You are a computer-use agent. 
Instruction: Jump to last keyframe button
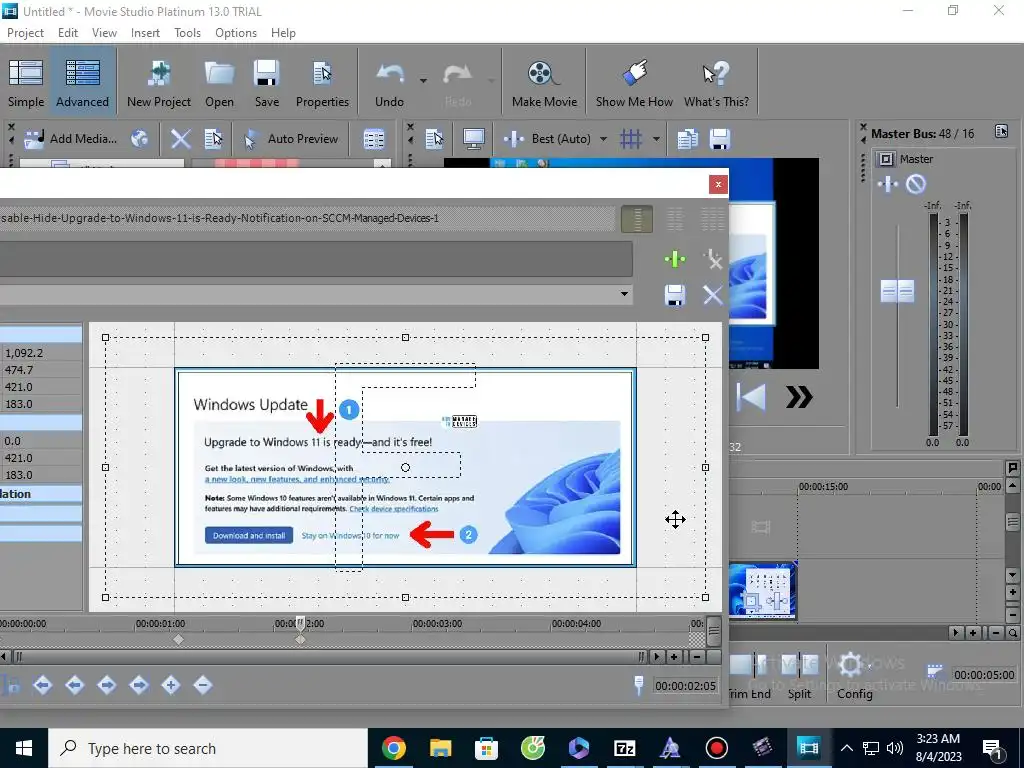tap(138, 685)
